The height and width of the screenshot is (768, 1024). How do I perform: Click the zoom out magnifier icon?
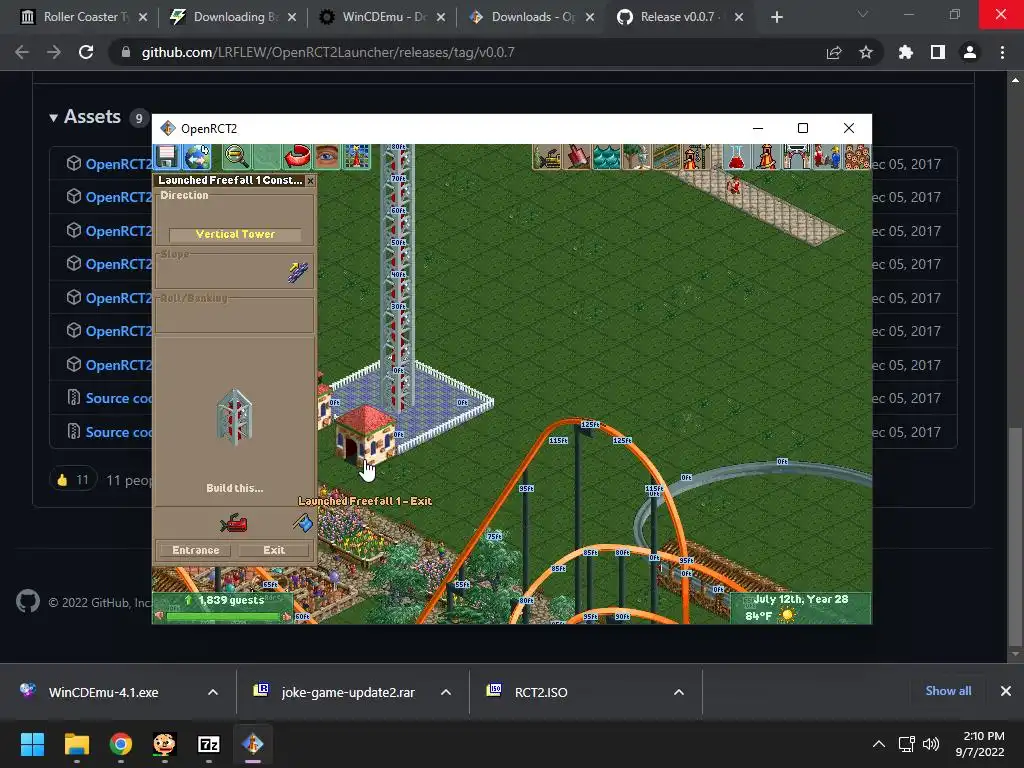[236, 157]
